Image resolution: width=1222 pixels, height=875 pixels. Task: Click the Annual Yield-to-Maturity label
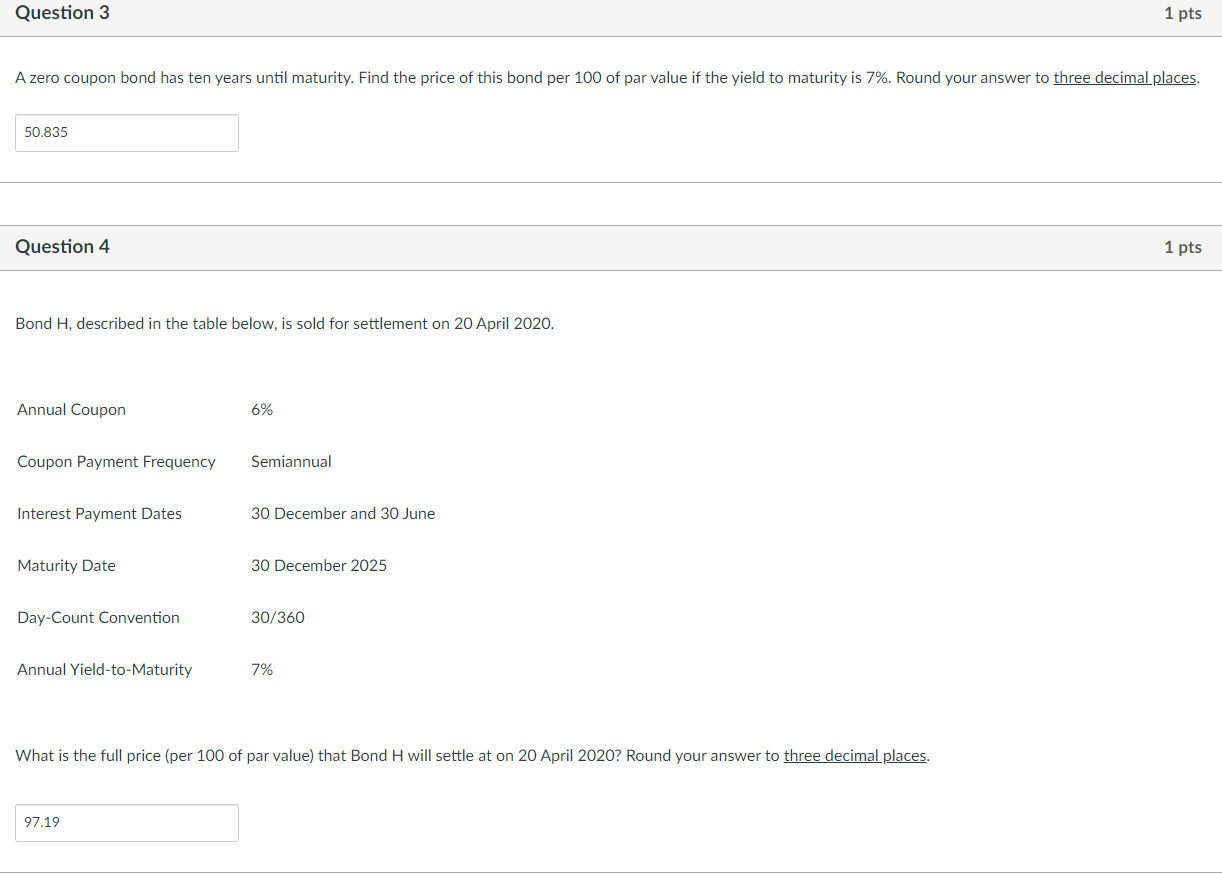[x=105, y=670]
